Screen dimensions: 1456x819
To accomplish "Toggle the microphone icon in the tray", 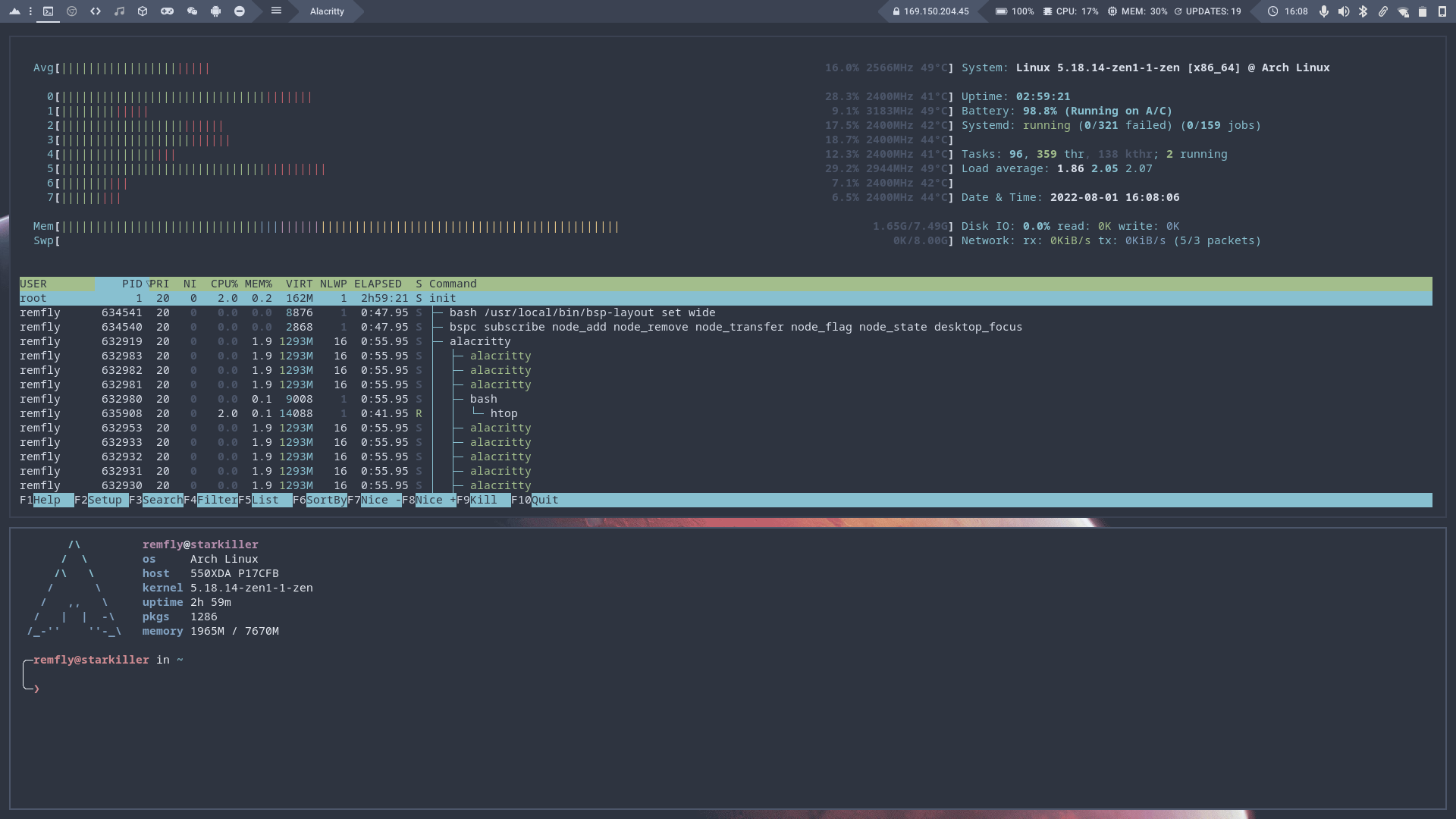I will [x=1323, y=11].
